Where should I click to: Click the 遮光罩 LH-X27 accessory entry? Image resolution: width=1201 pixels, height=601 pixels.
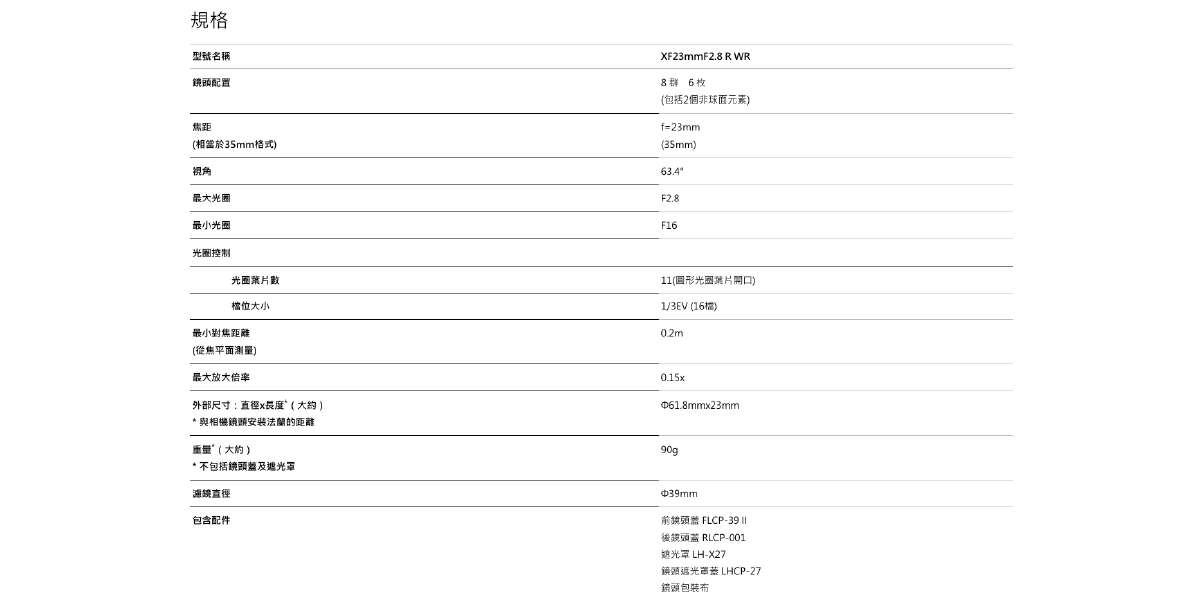pos(693,554)
